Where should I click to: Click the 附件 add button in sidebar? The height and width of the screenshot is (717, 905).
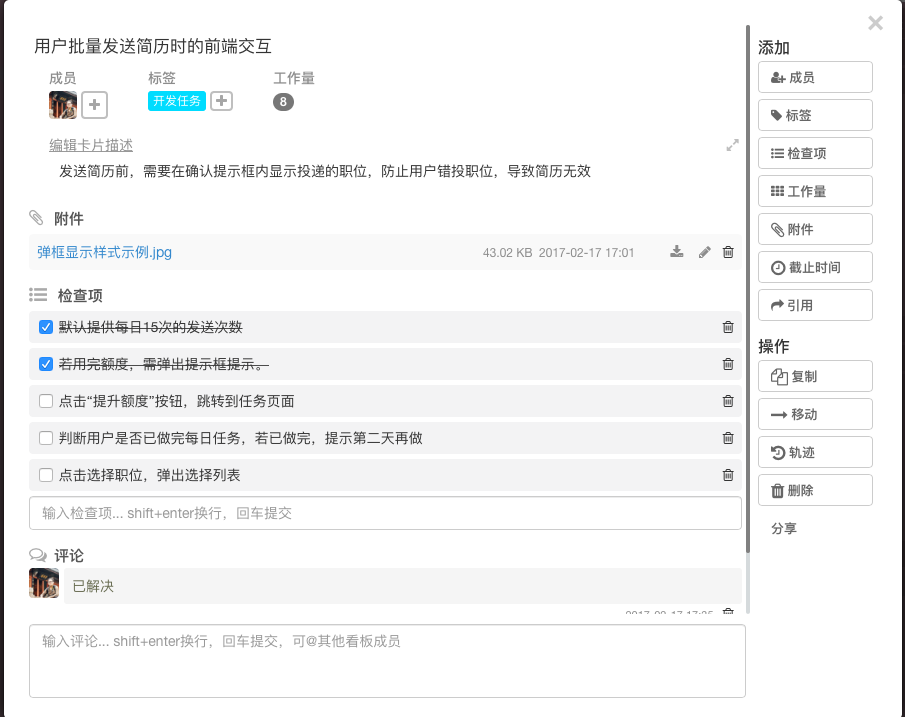click(815, 229)
